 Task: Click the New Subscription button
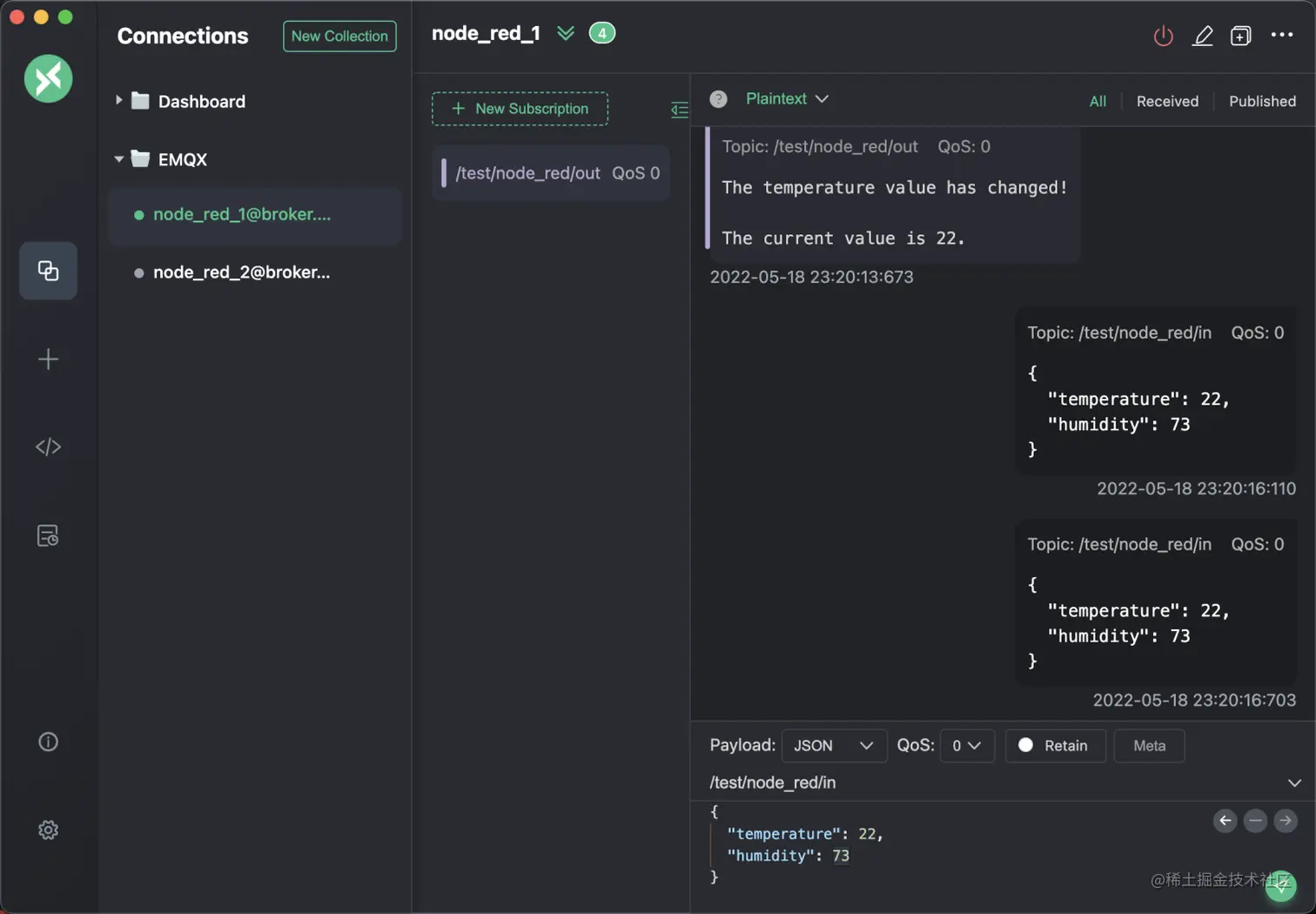(x=520, y=109)
